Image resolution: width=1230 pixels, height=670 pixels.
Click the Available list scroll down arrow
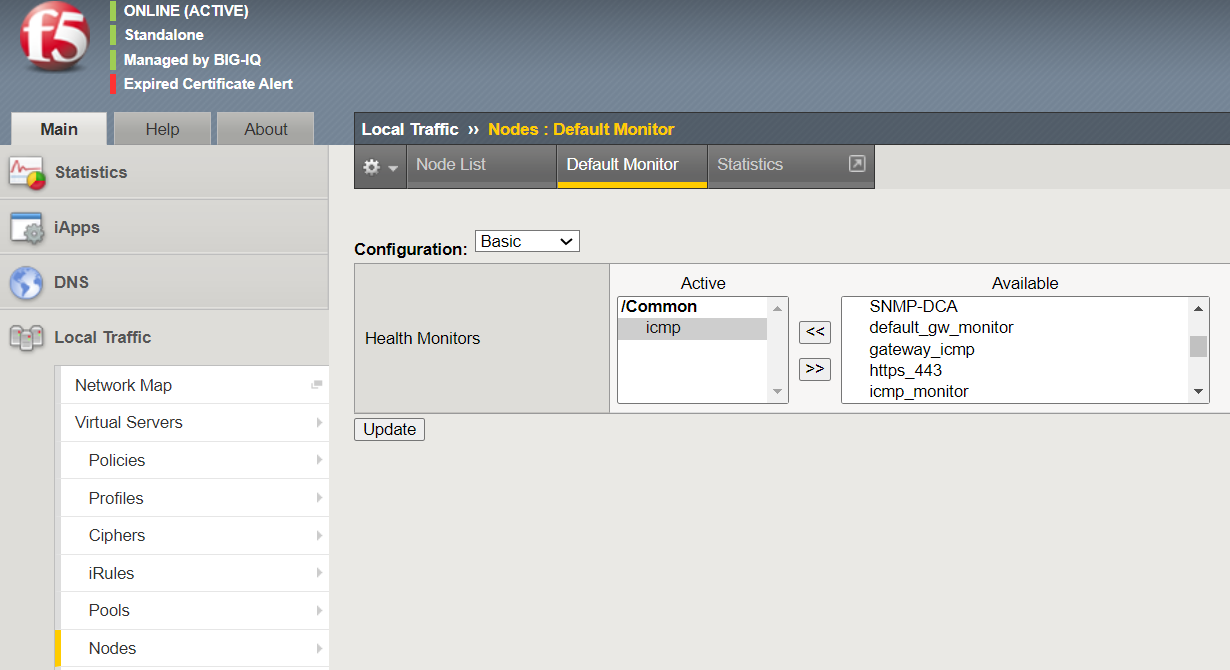pyautogui.click(x=1199, y=393)
